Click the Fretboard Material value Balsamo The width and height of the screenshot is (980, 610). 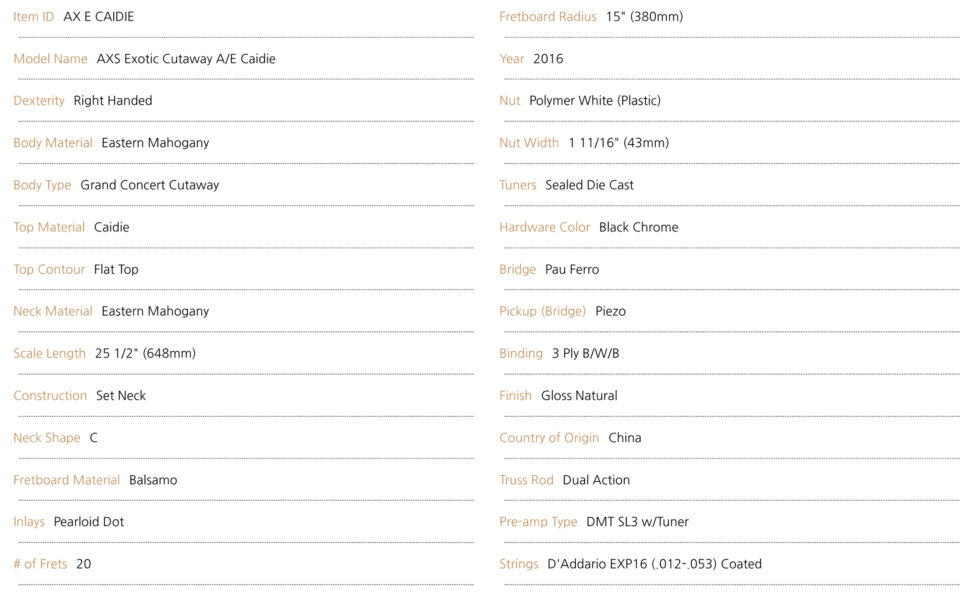(x=153, y=480)
